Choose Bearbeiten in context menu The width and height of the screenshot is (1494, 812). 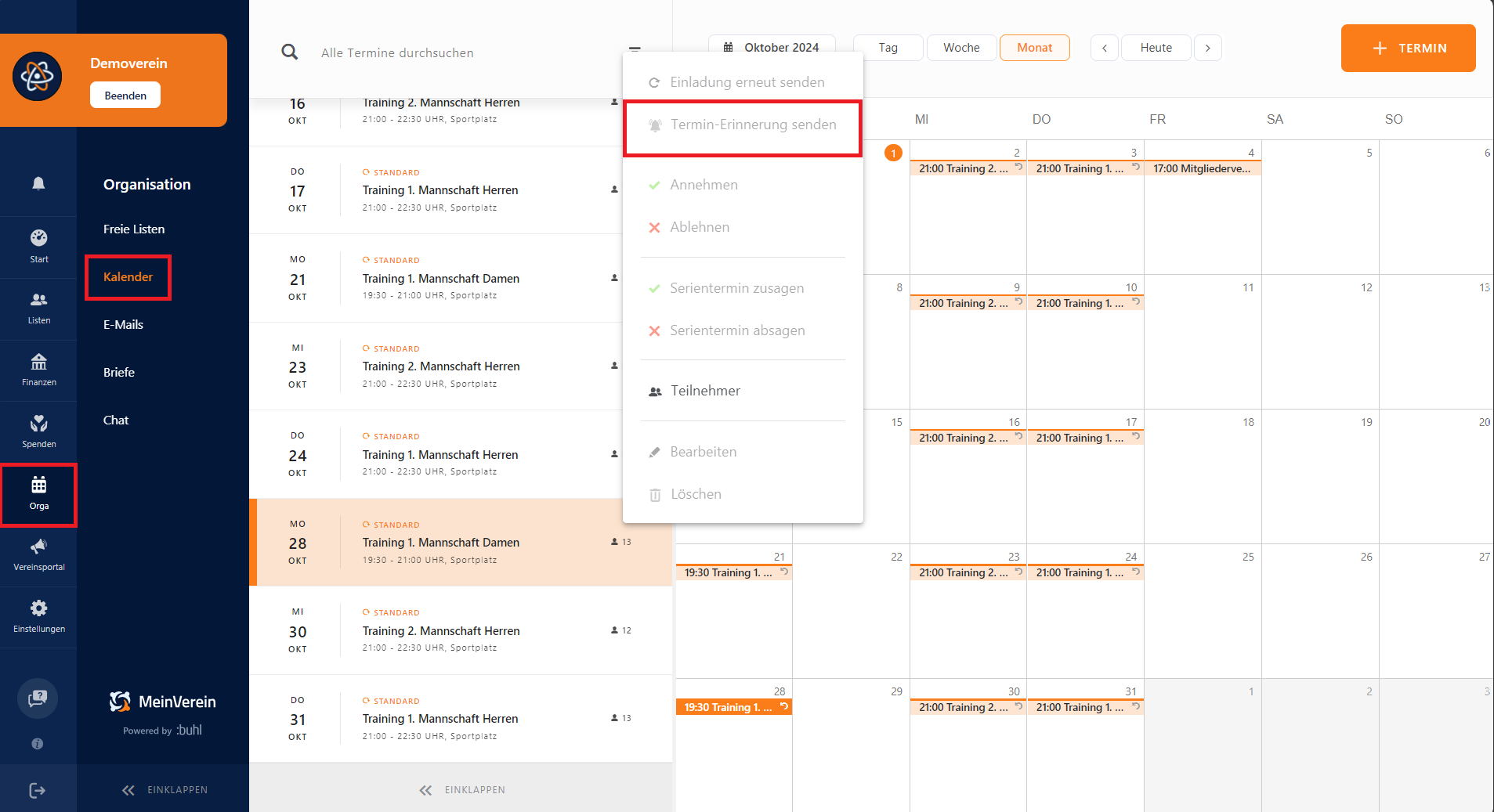743,452
